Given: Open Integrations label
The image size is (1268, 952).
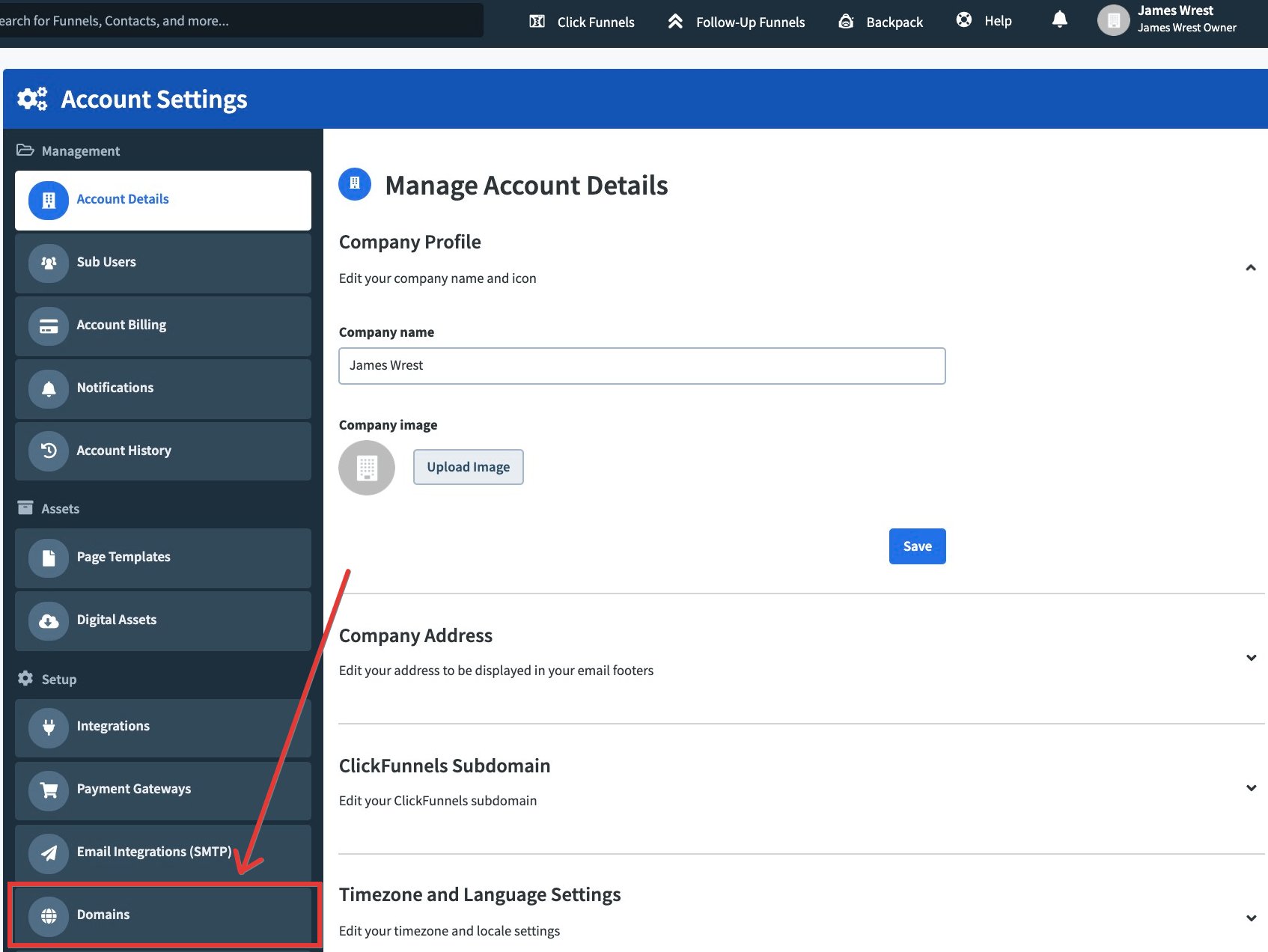Looking at the screenshot, I should [113, 726].
